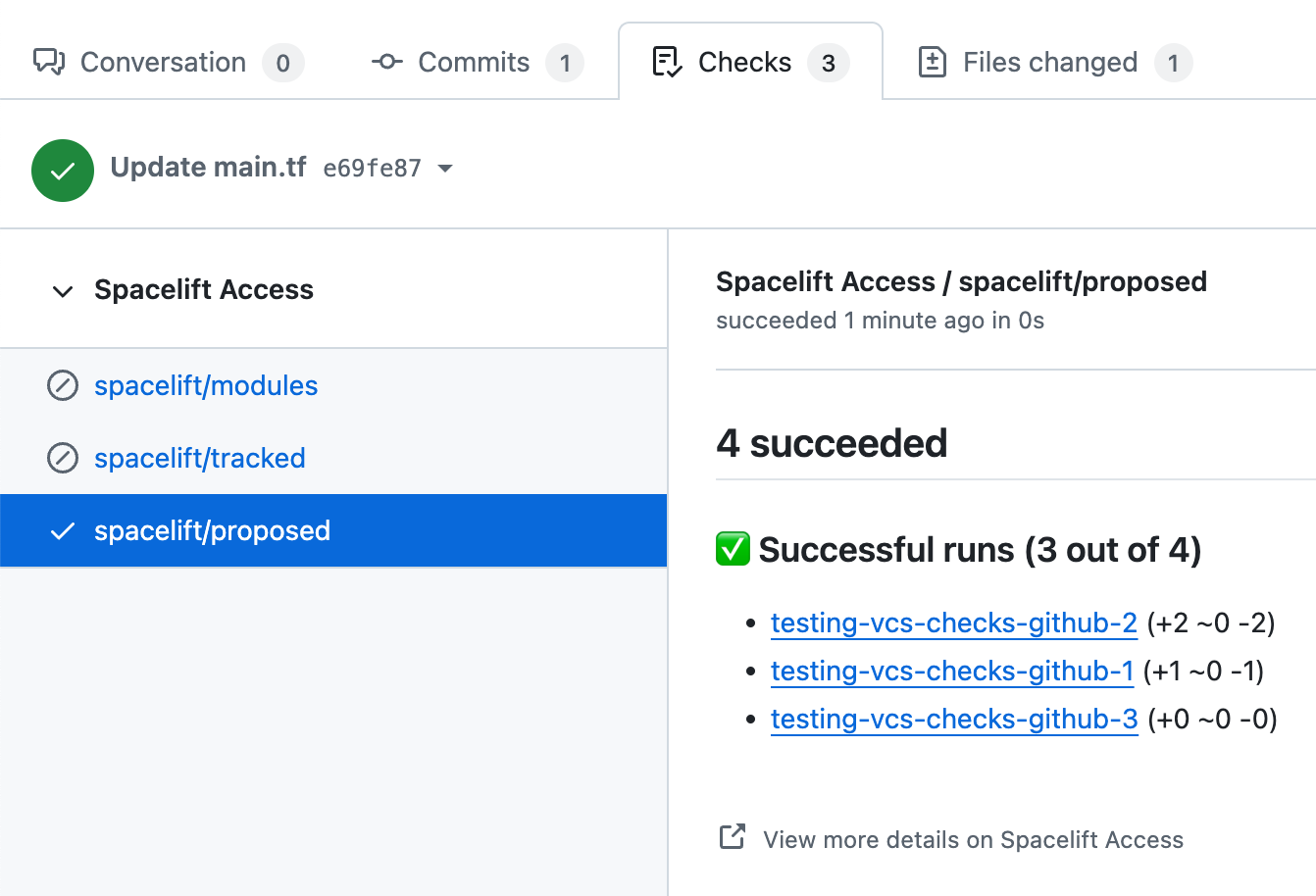Open the Commits tab
Viewport: 1316px width, 896px height.
click(x=474, y=62)
